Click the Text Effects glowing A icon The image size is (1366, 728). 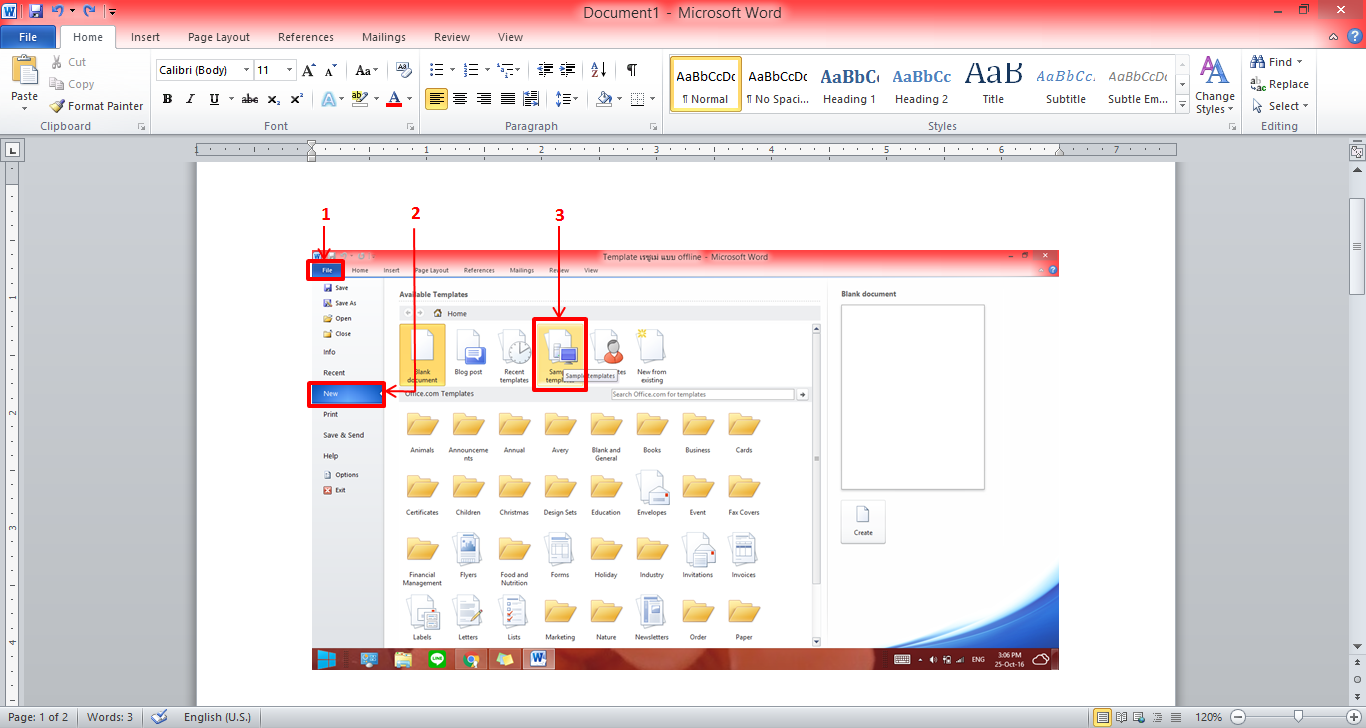point(327,99)
